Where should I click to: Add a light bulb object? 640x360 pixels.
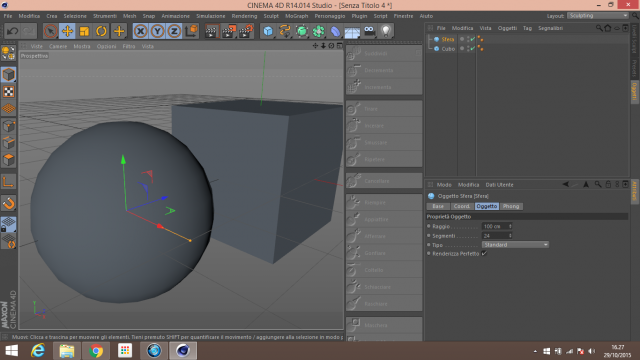(386, 31)
